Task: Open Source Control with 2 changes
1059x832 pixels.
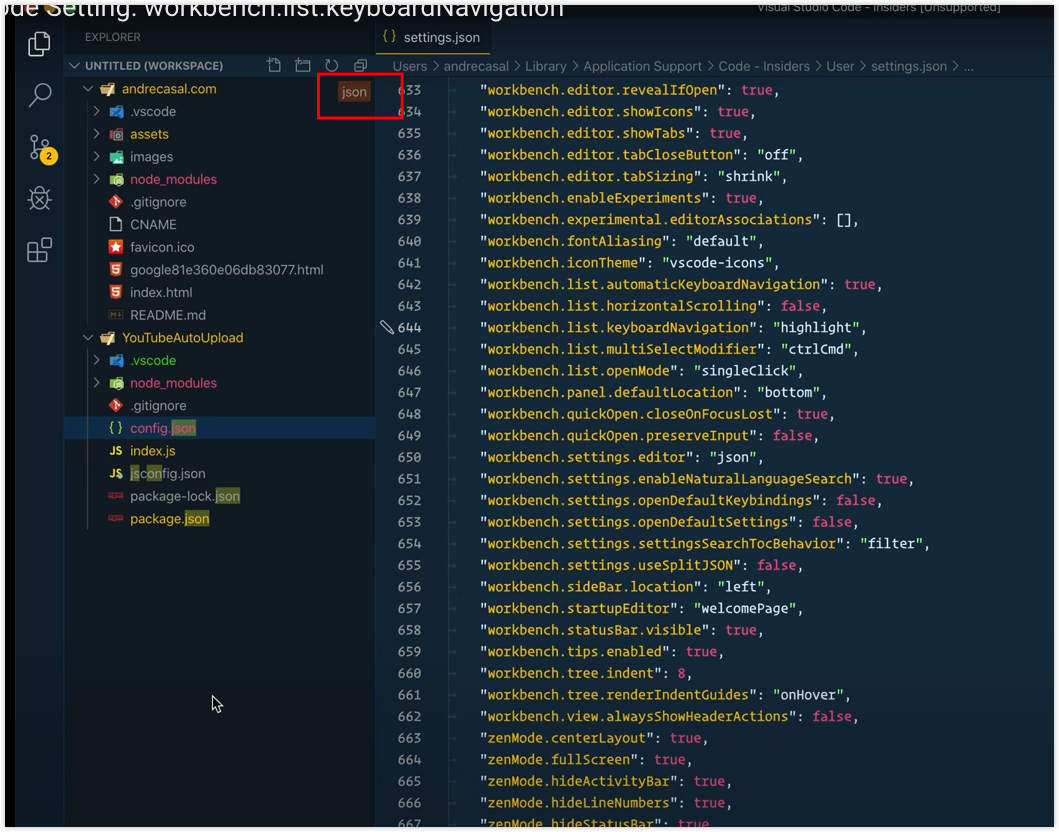Action: pyautogui.click(x=42, y=149)
